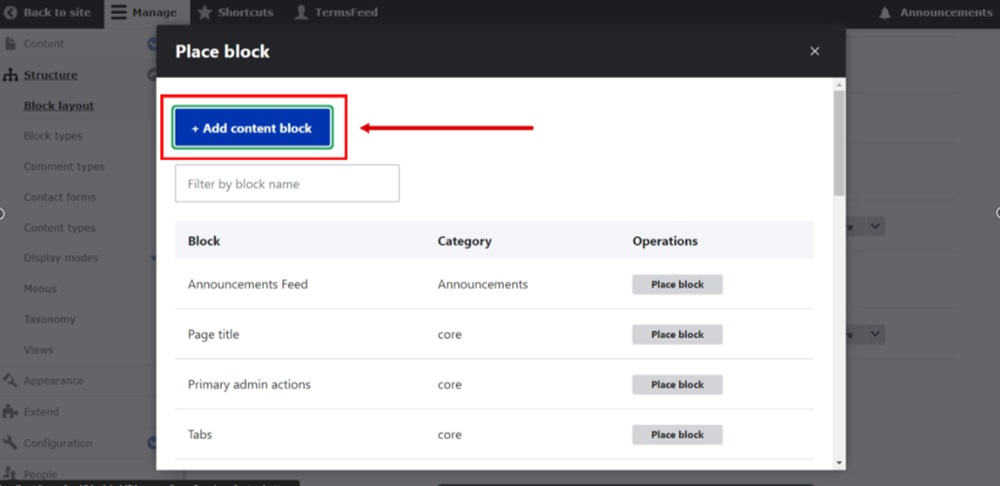Click the Place block dialog title
Image resolution: width=1000 pixels, height=486 pixels.
pos(222,52)
